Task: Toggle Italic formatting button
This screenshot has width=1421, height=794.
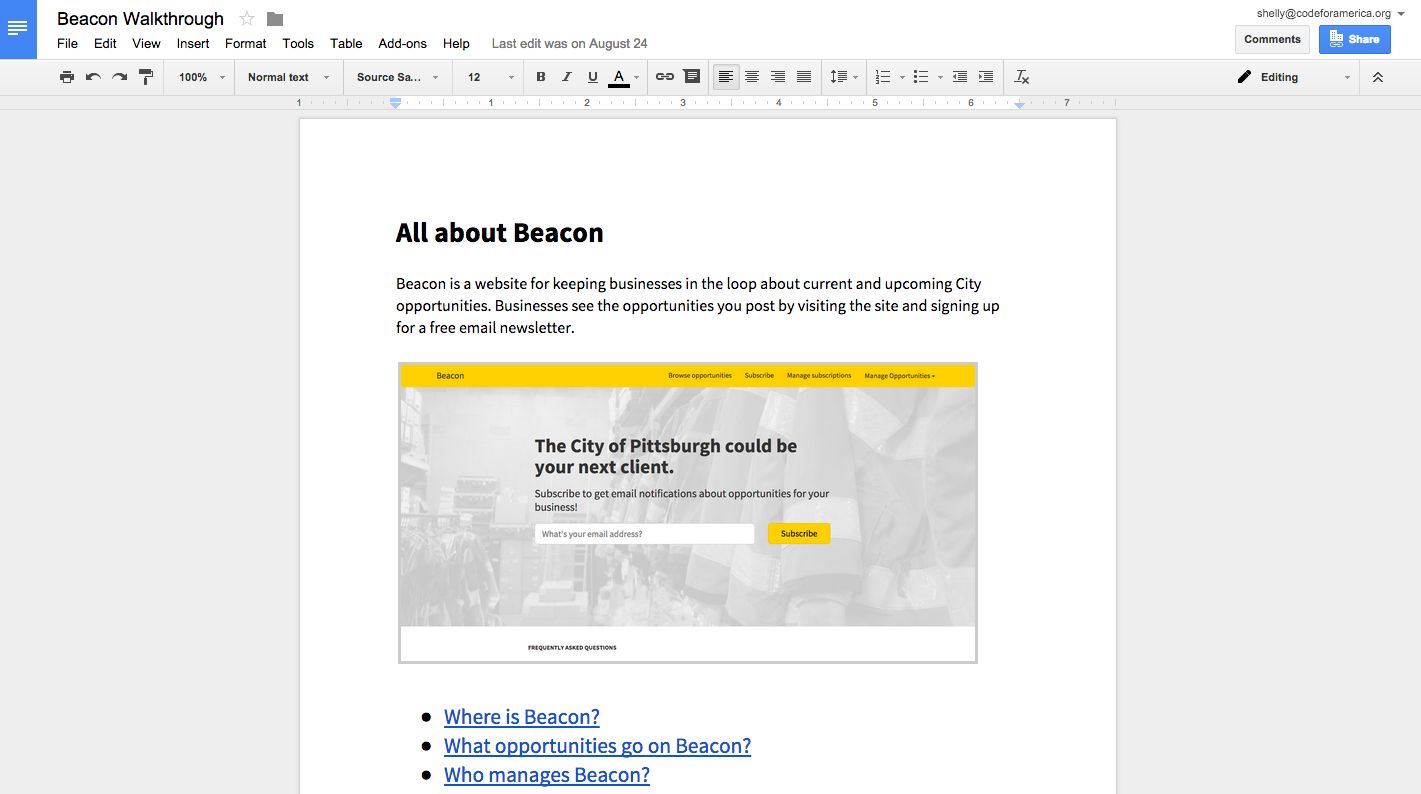Action: point(567,77)
